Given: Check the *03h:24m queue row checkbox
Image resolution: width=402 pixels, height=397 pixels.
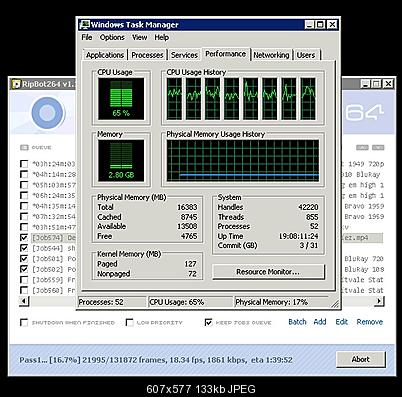Looking at the screenshot, I should (24, 164).
